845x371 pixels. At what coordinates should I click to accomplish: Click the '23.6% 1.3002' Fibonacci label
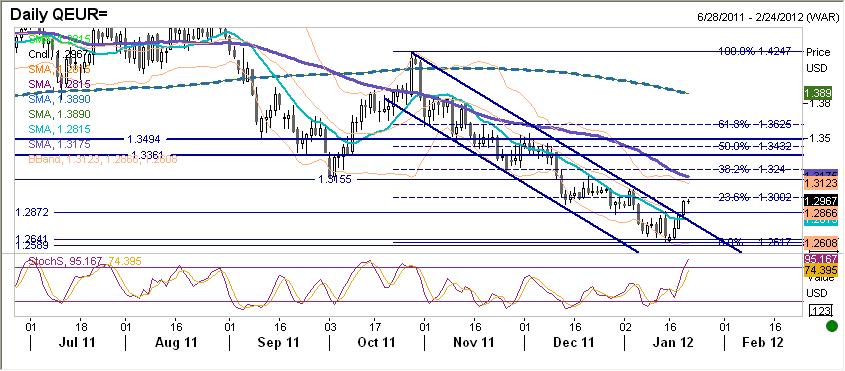tap(754, 197)
